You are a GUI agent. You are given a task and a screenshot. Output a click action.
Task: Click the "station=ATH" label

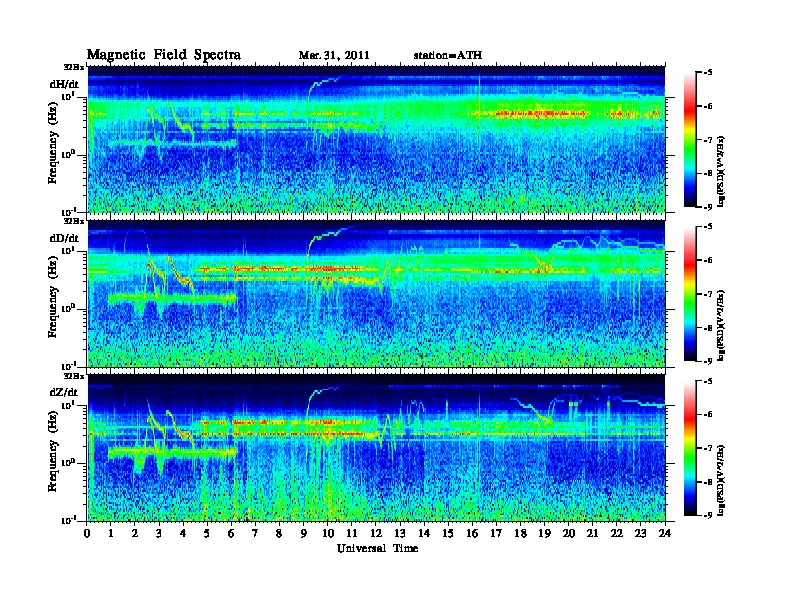pos(448,56)
